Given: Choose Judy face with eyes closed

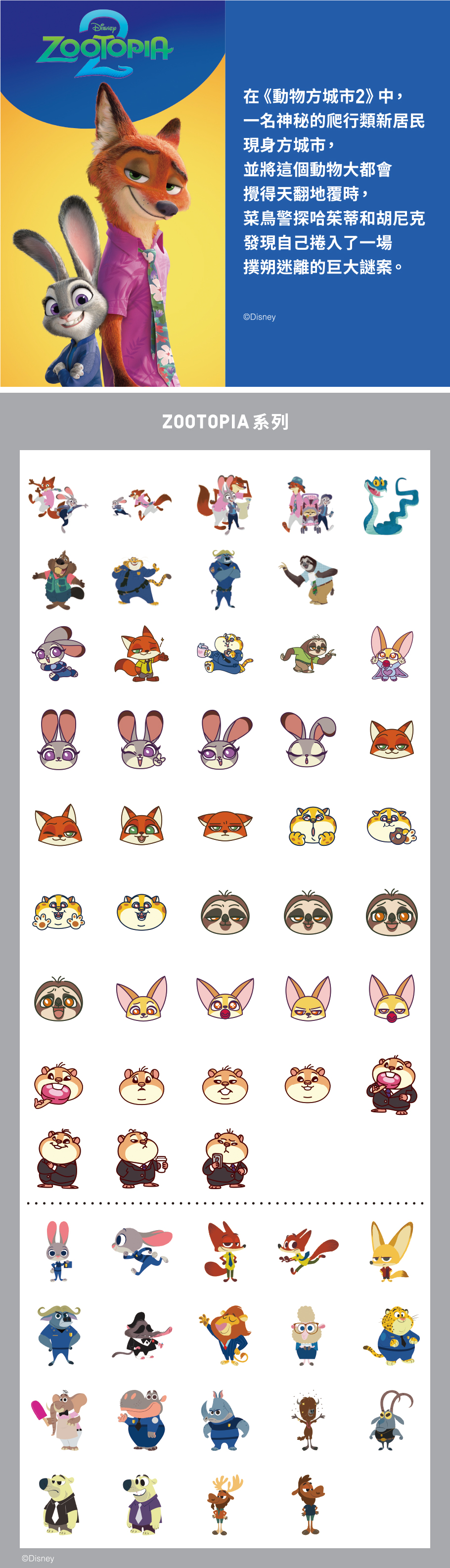Looking at the screenshot, I should 308,739.
